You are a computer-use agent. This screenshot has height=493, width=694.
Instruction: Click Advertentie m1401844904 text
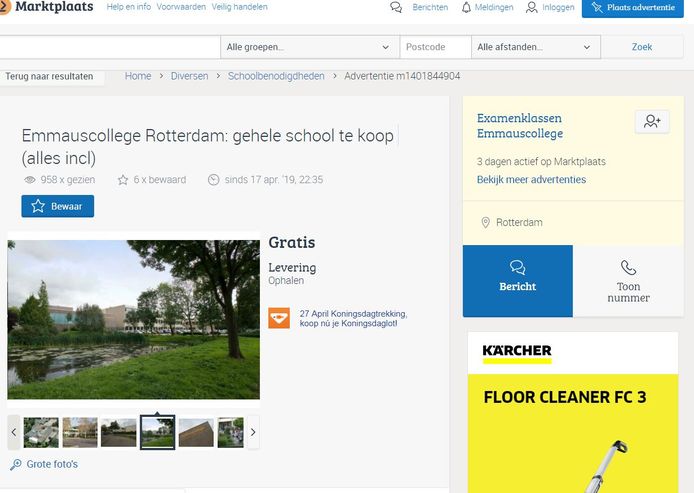pyautogui.click(x=402, y=76)
